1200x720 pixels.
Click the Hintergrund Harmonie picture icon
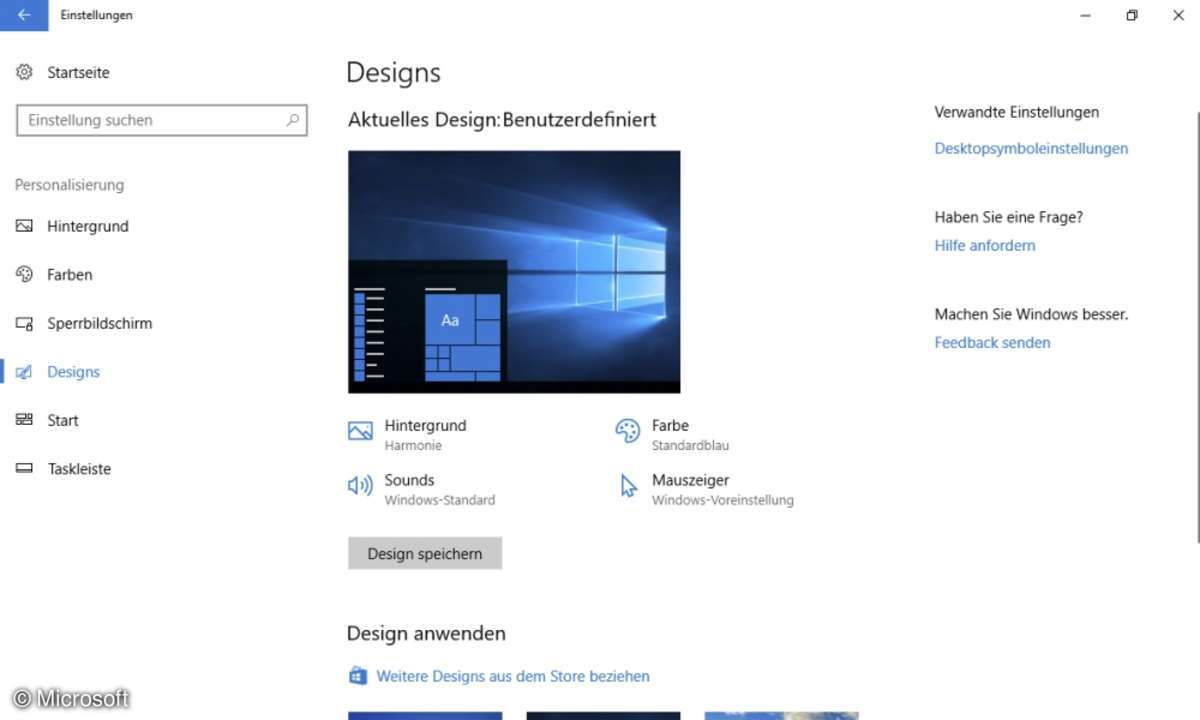pyautogui.click(x=360, y=431)
